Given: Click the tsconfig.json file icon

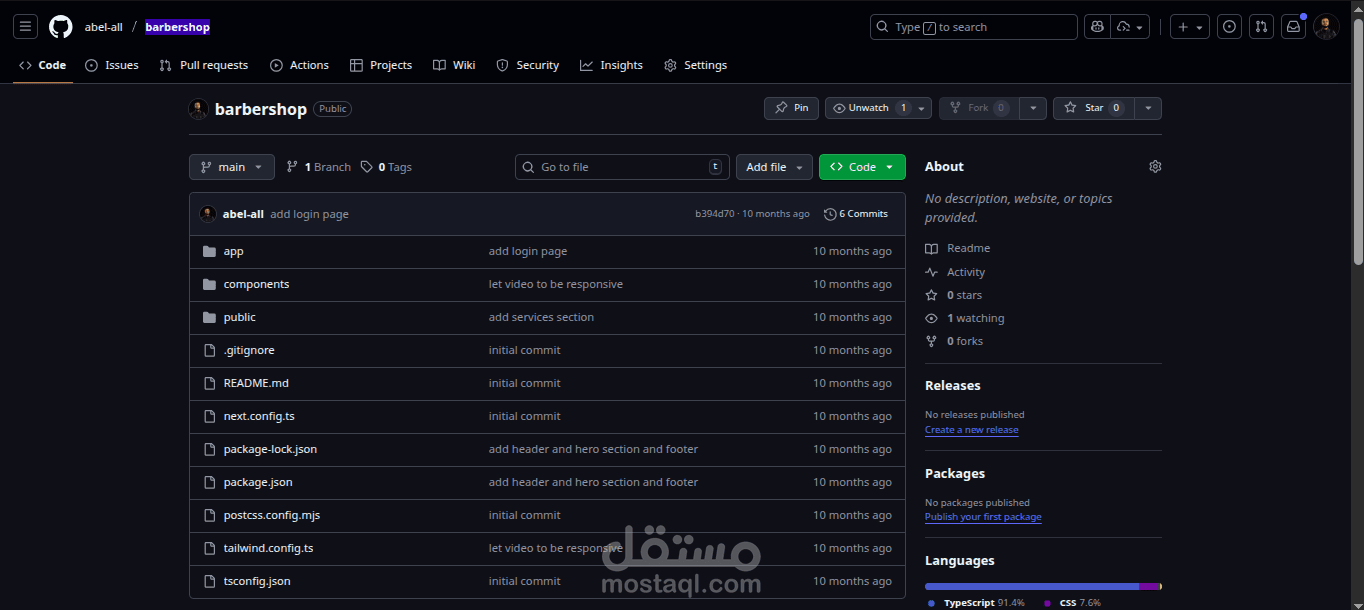Looking at the screenshot, I should pyautogui.click(x=209, y=582).
